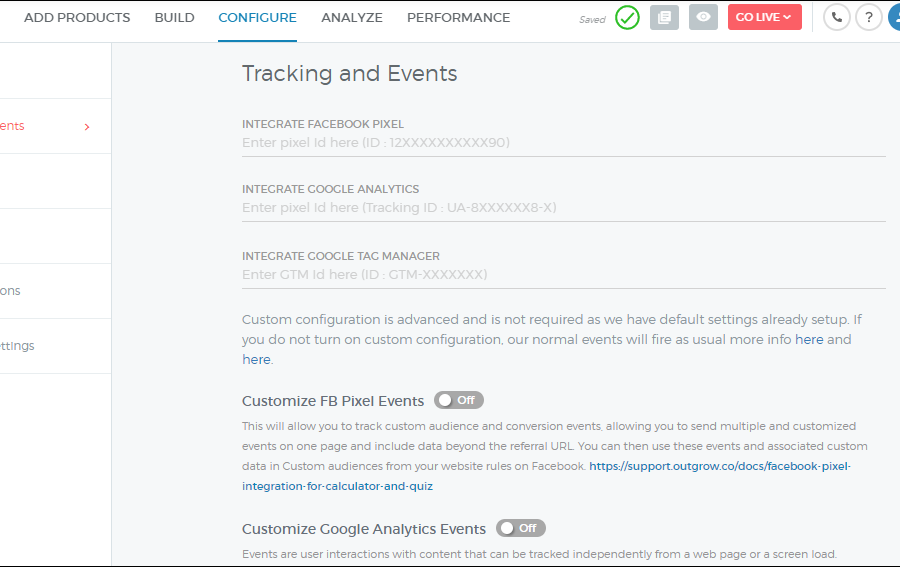Focus the Google Analytics tracking ID field
The image size is (900, 567).
coord(563,208)
